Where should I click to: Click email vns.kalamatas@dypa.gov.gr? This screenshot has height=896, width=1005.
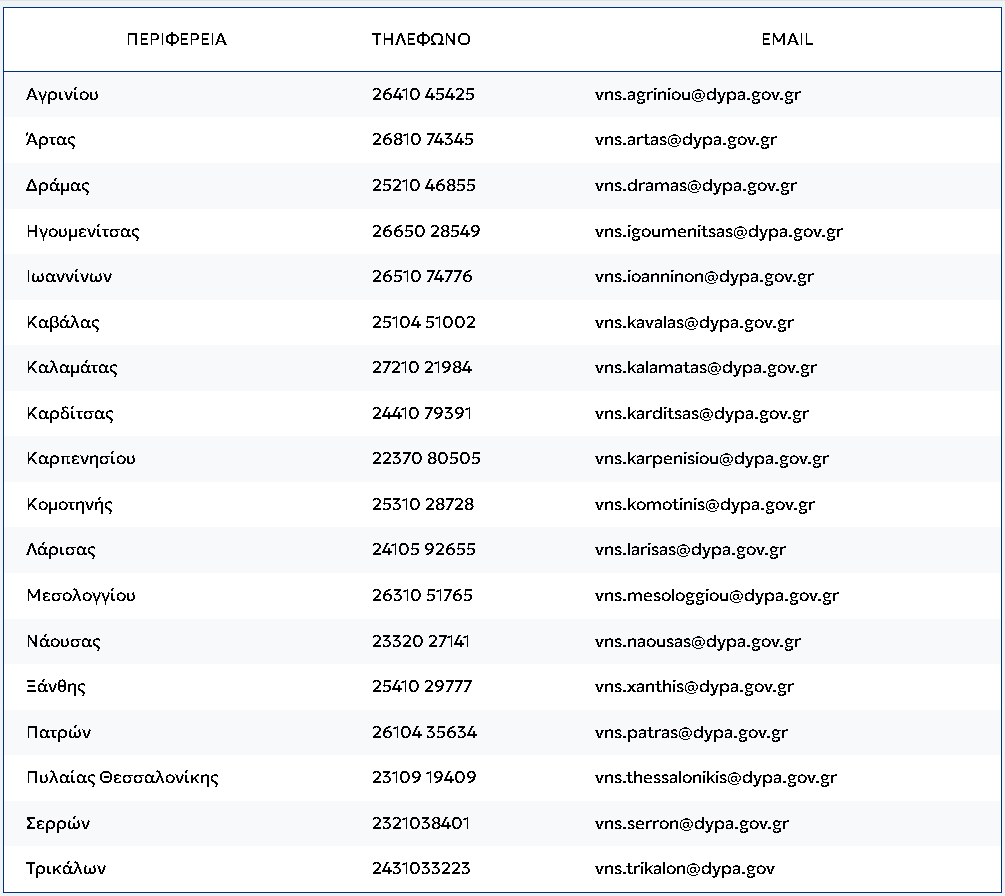point(706,368)
